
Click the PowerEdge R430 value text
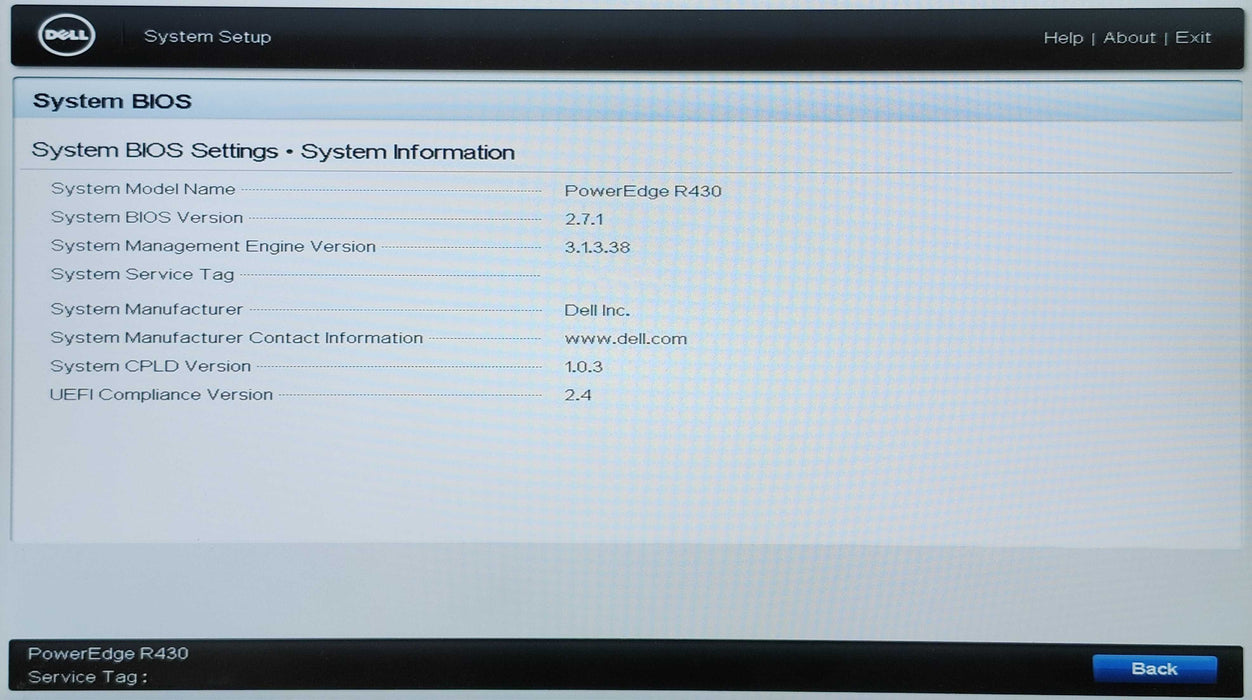coord(643,191)
